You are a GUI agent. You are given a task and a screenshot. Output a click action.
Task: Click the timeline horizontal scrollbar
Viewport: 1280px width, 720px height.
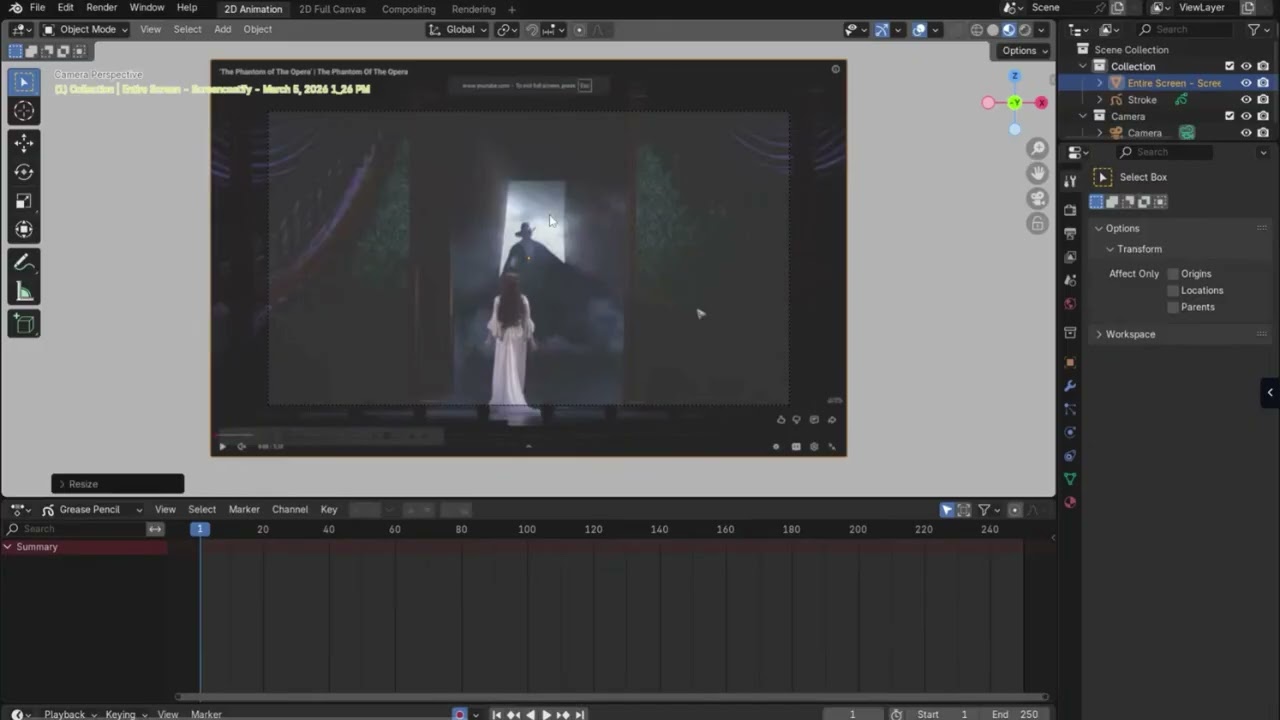[x=612, y=697]
